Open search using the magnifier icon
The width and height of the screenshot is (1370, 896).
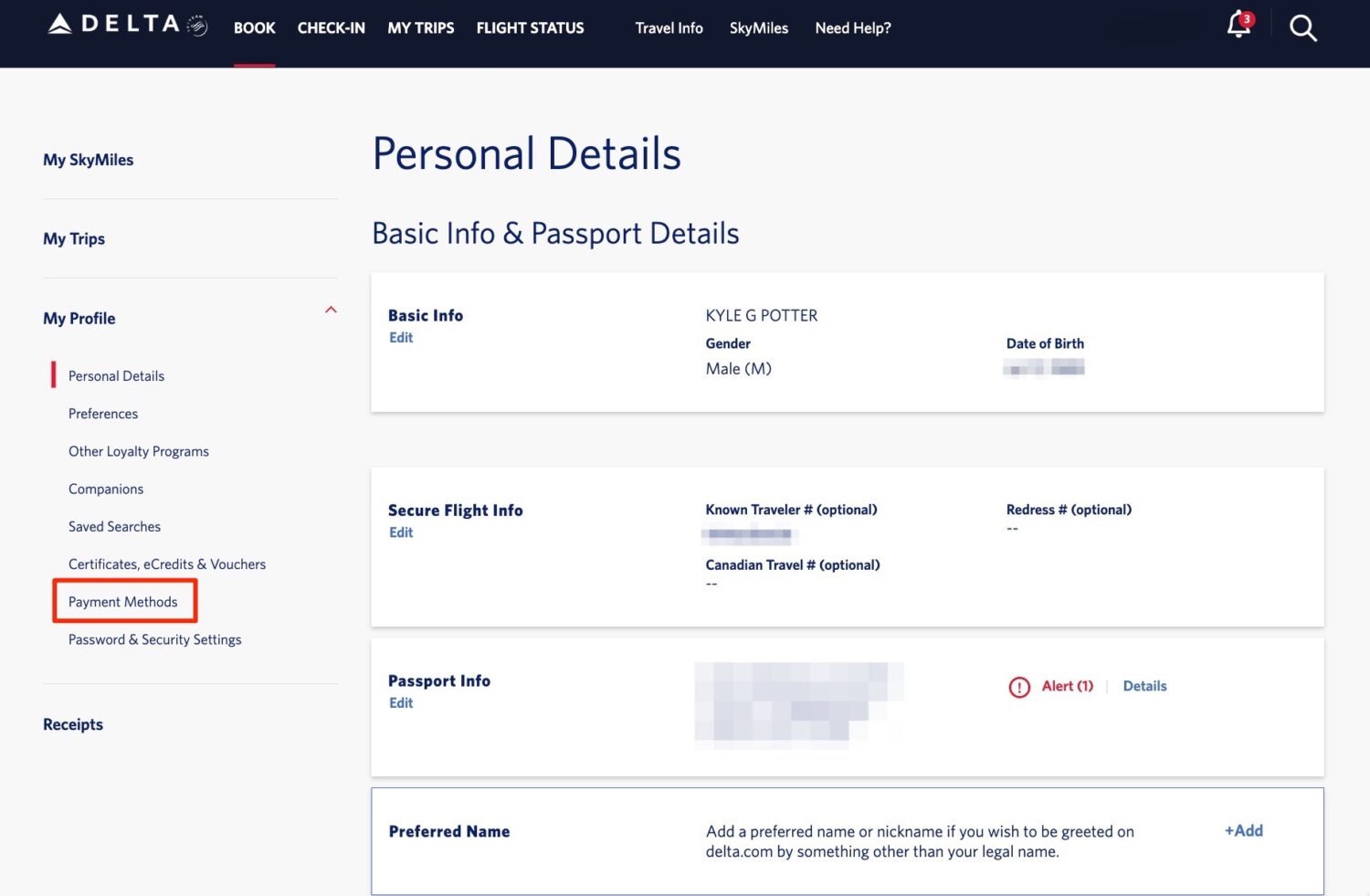(1303, 28)
